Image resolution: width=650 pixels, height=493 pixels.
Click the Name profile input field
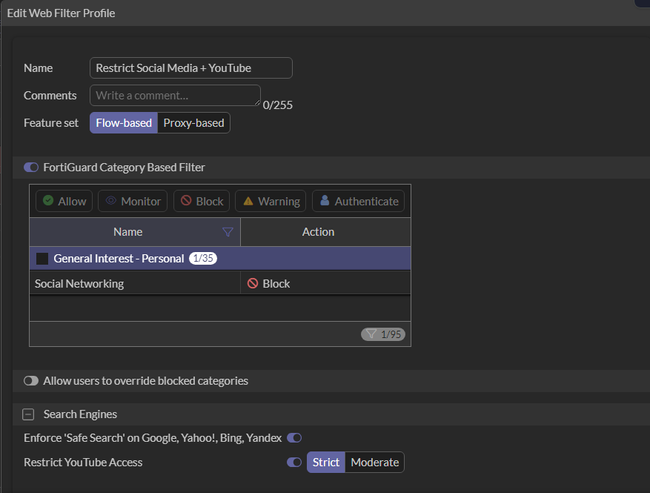tap(191, 68)
